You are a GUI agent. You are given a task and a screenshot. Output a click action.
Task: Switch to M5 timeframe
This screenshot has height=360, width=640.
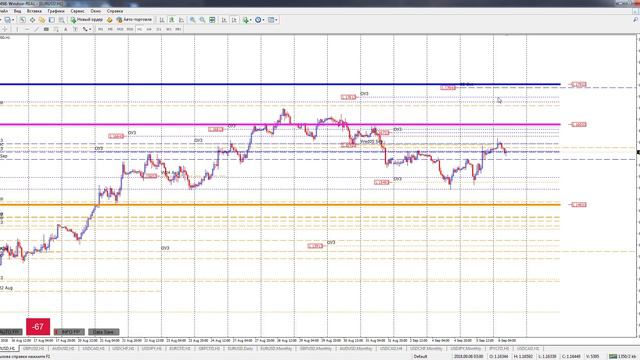click(110, 29)
